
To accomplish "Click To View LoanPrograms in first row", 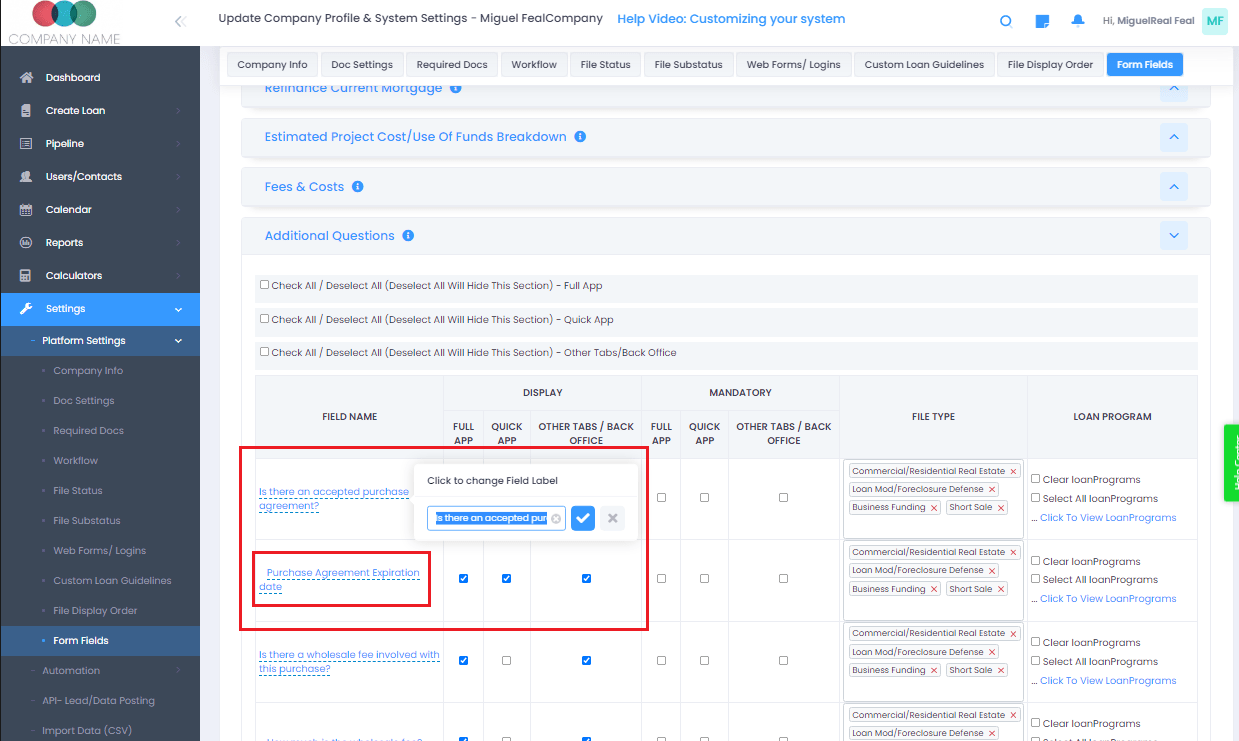I will coord(1108,518).
